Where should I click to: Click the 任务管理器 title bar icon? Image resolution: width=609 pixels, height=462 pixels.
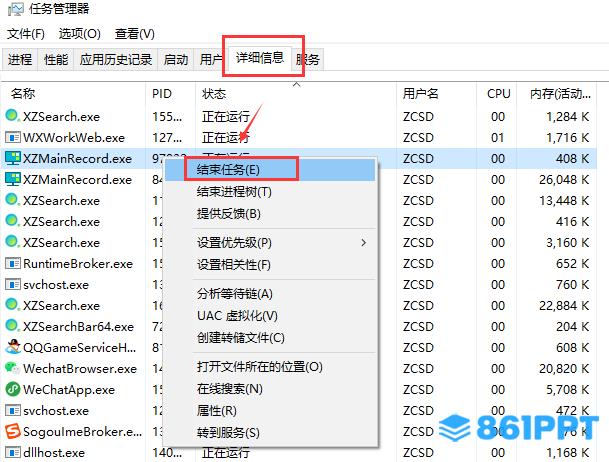coord(15,9)
